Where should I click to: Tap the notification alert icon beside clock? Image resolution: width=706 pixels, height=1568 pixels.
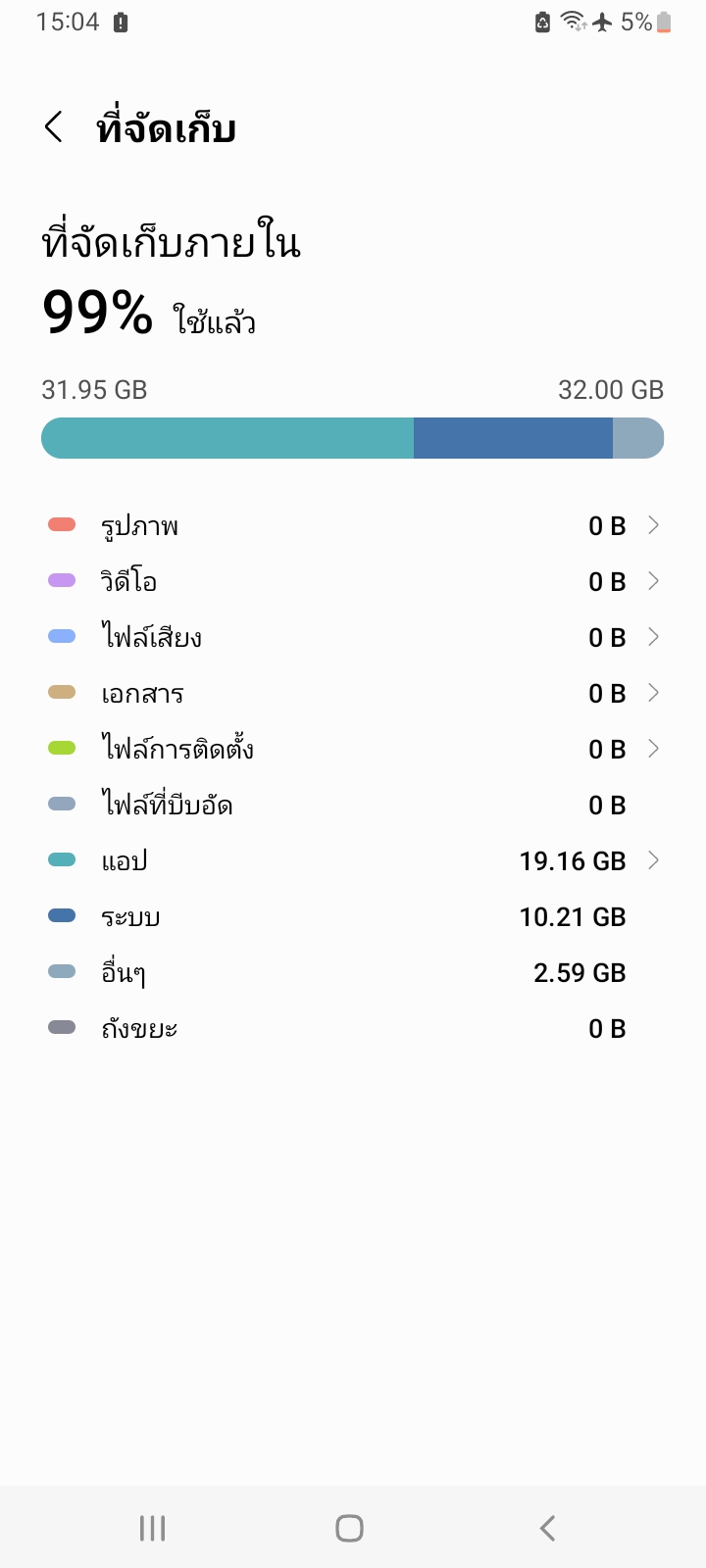click(x=121, y=23)
